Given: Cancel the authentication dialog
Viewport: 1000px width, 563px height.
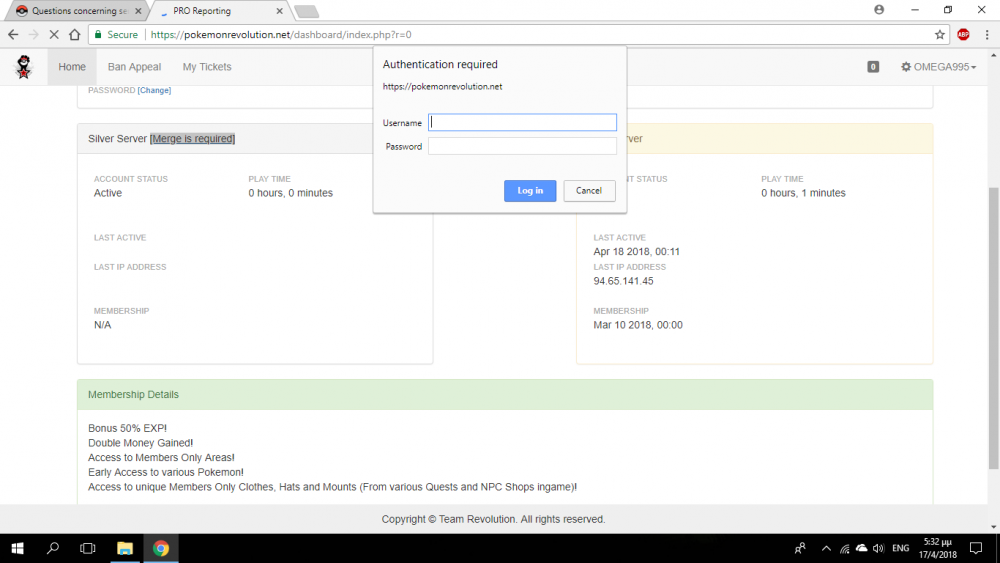Looking at the screenshot, I should pyautogui.click(x=589, y=191).
